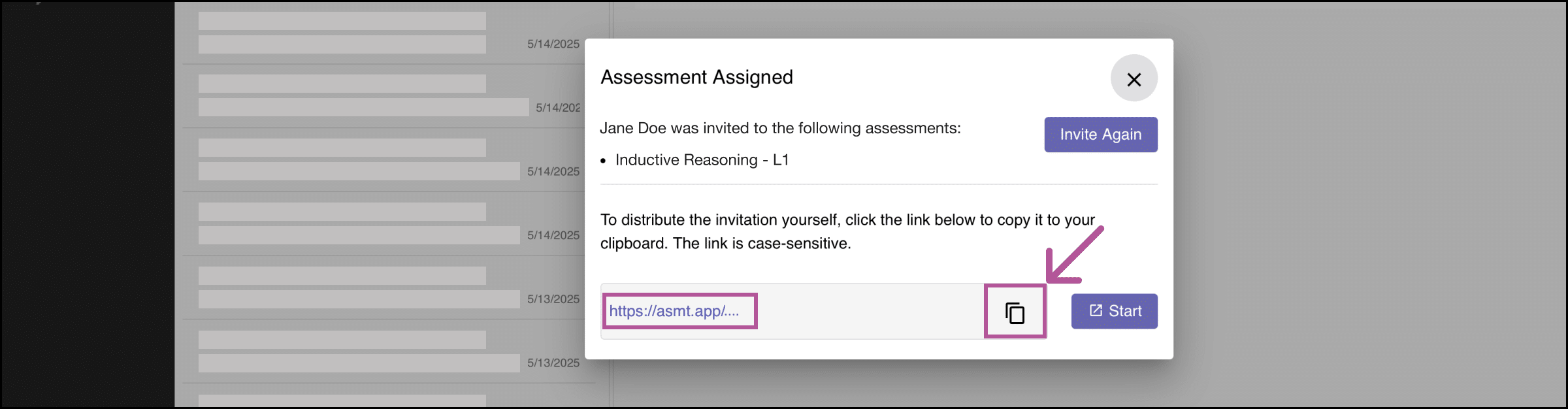This screenshot has width=1568, height=409.
Task: Open the last row dated 5/13/2025
Action: click(389, 352)
